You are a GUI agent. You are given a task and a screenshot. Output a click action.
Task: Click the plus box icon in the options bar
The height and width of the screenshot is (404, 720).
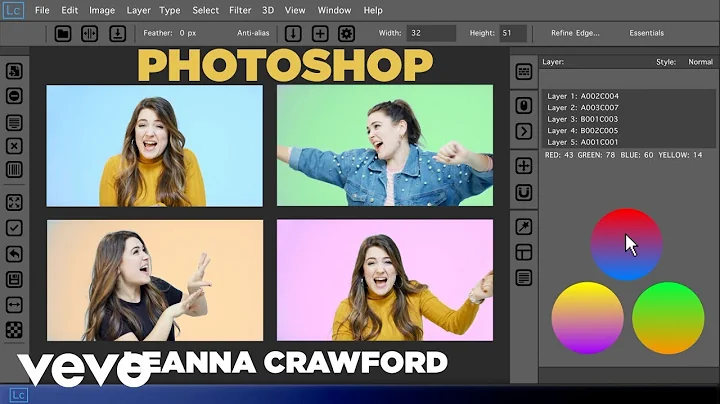tap(320, 34)
